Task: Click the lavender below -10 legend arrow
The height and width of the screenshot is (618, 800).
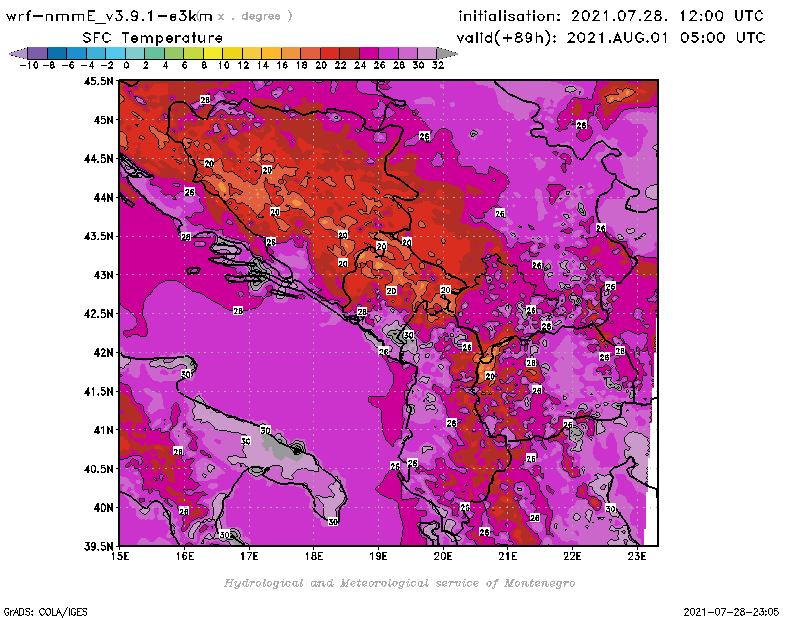Action: pyautogui.click(x=18, y=53)
